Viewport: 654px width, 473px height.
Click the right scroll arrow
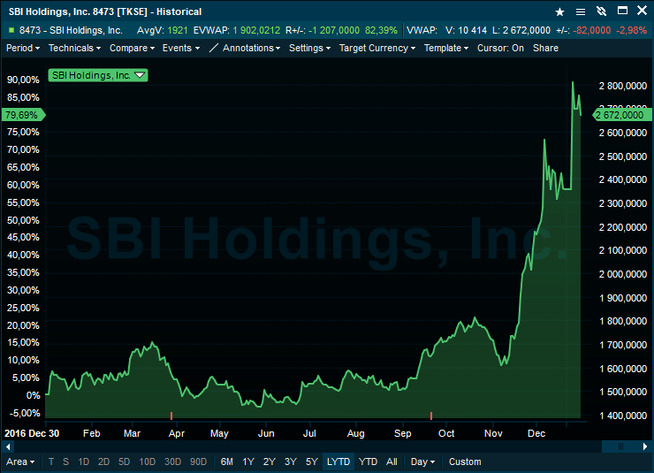point(645,446)
